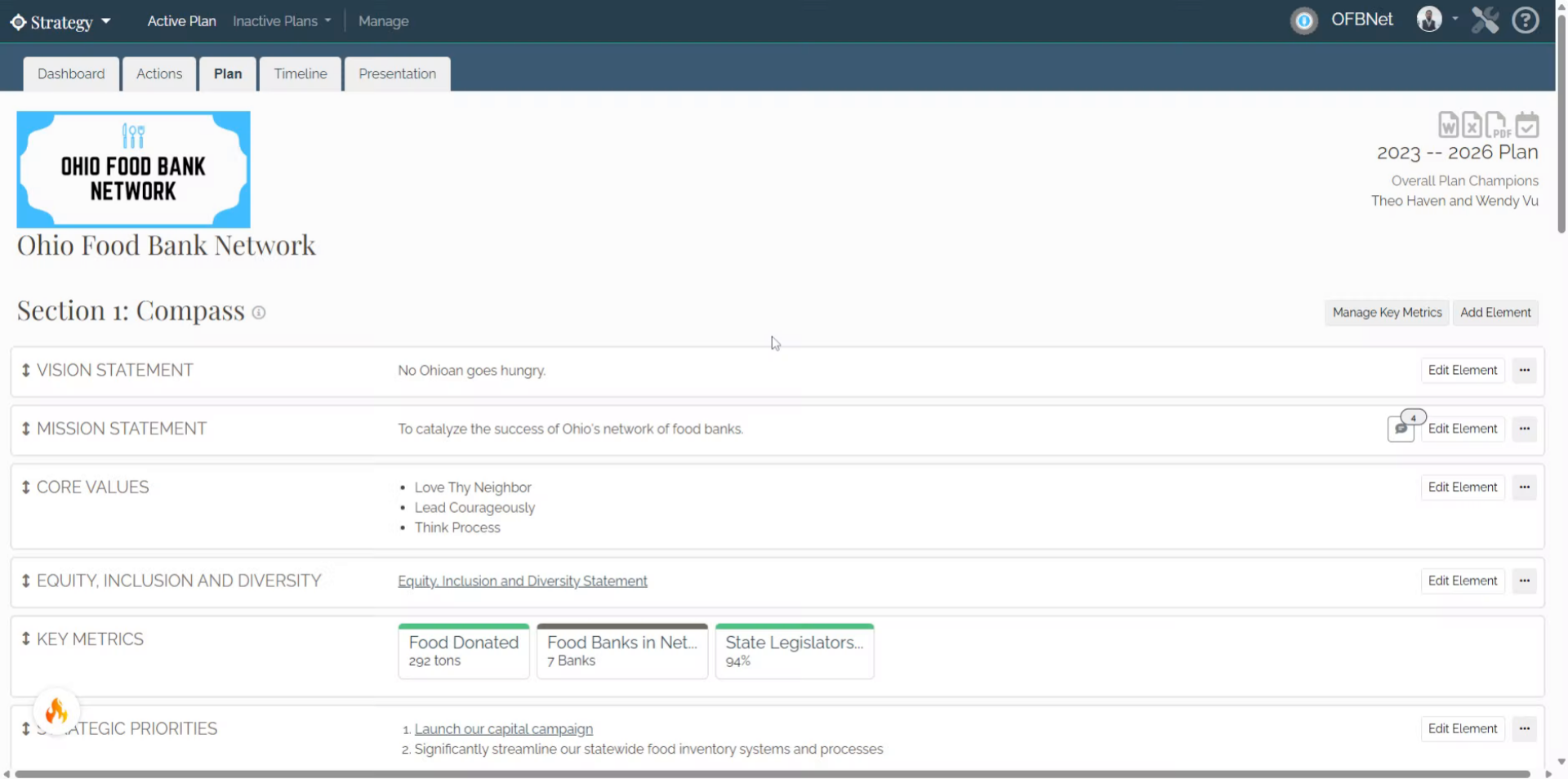Expand the Strategy module dropdown
The height and width of the screenshot is (779, 1568).
coord(106,22)
